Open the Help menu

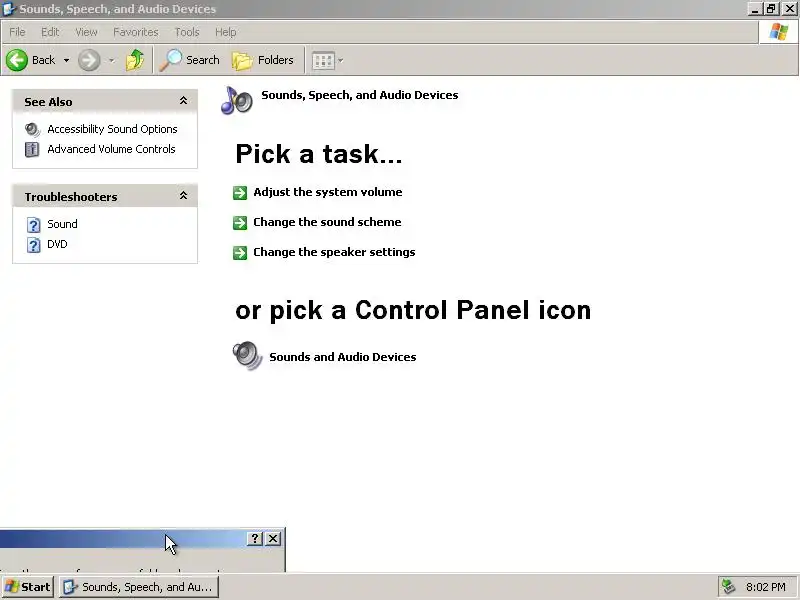[226, 32]
